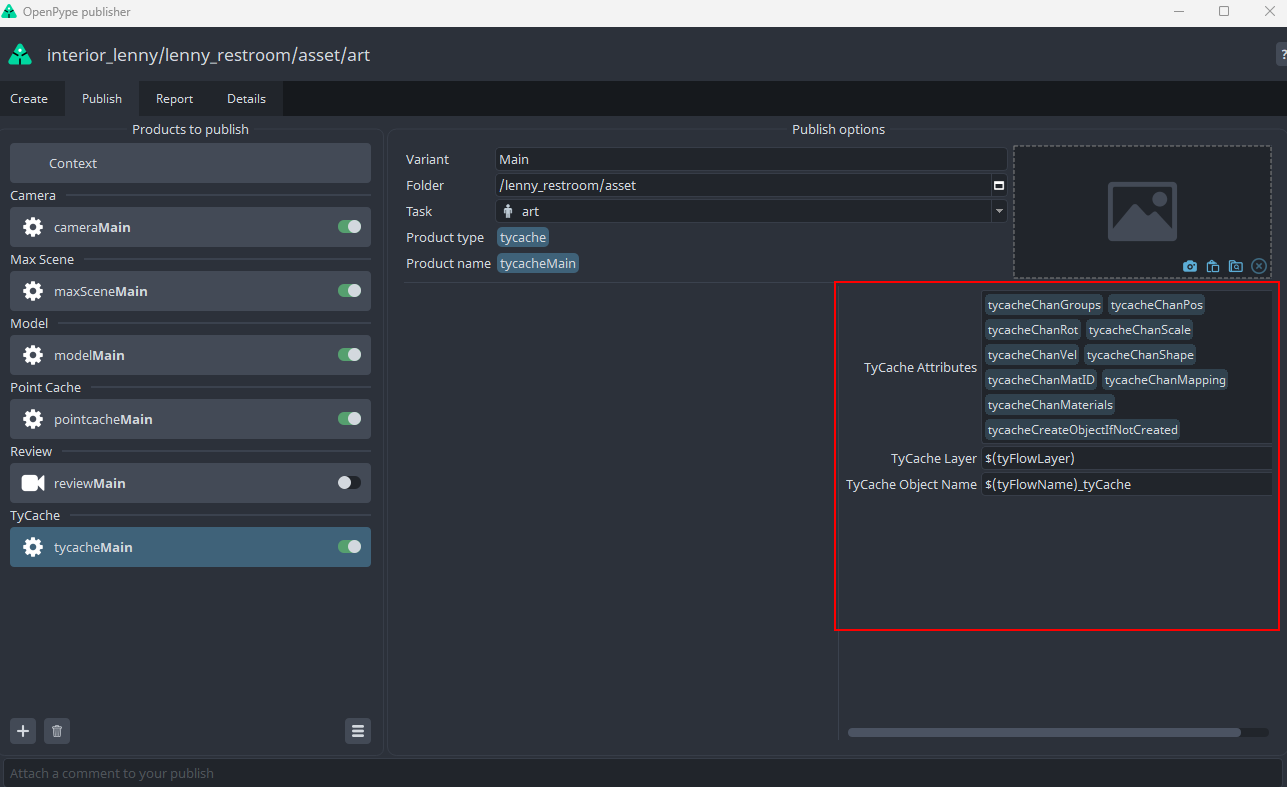Click the gear icon next to pointcacheMain

(x=33, y=419)
